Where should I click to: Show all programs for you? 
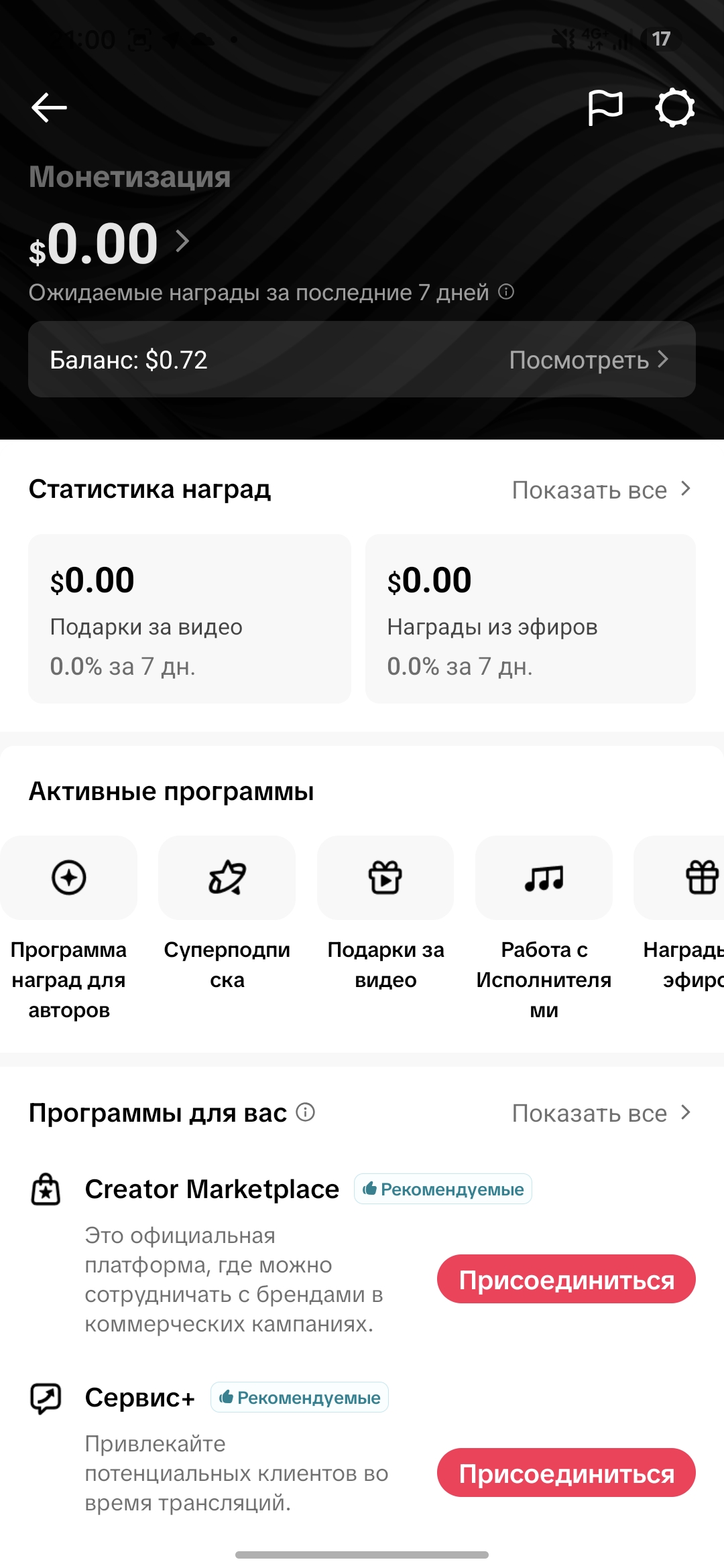pyautogui.click(x=601, y=1113)
